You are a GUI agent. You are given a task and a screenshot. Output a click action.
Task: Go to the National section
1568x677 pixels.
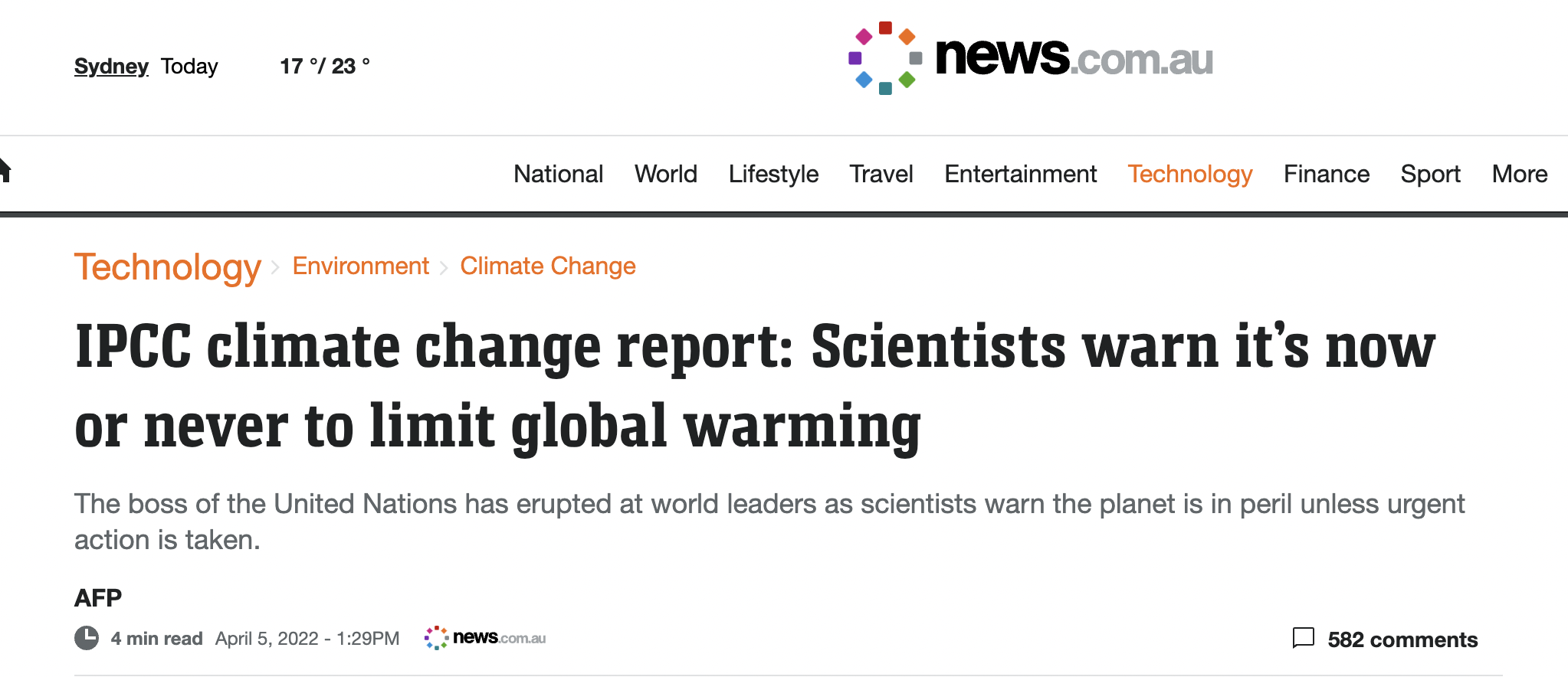click(x=558, y=174)
